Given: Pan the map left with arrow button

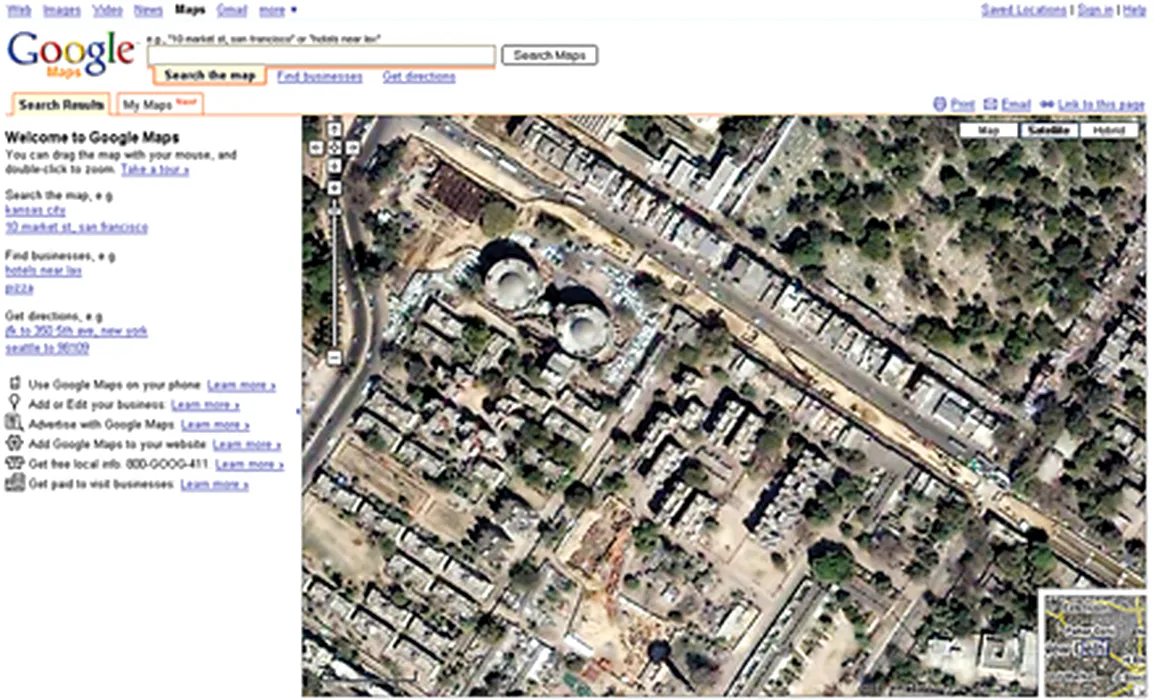Looking at the screenshot, I should [316, 148].
